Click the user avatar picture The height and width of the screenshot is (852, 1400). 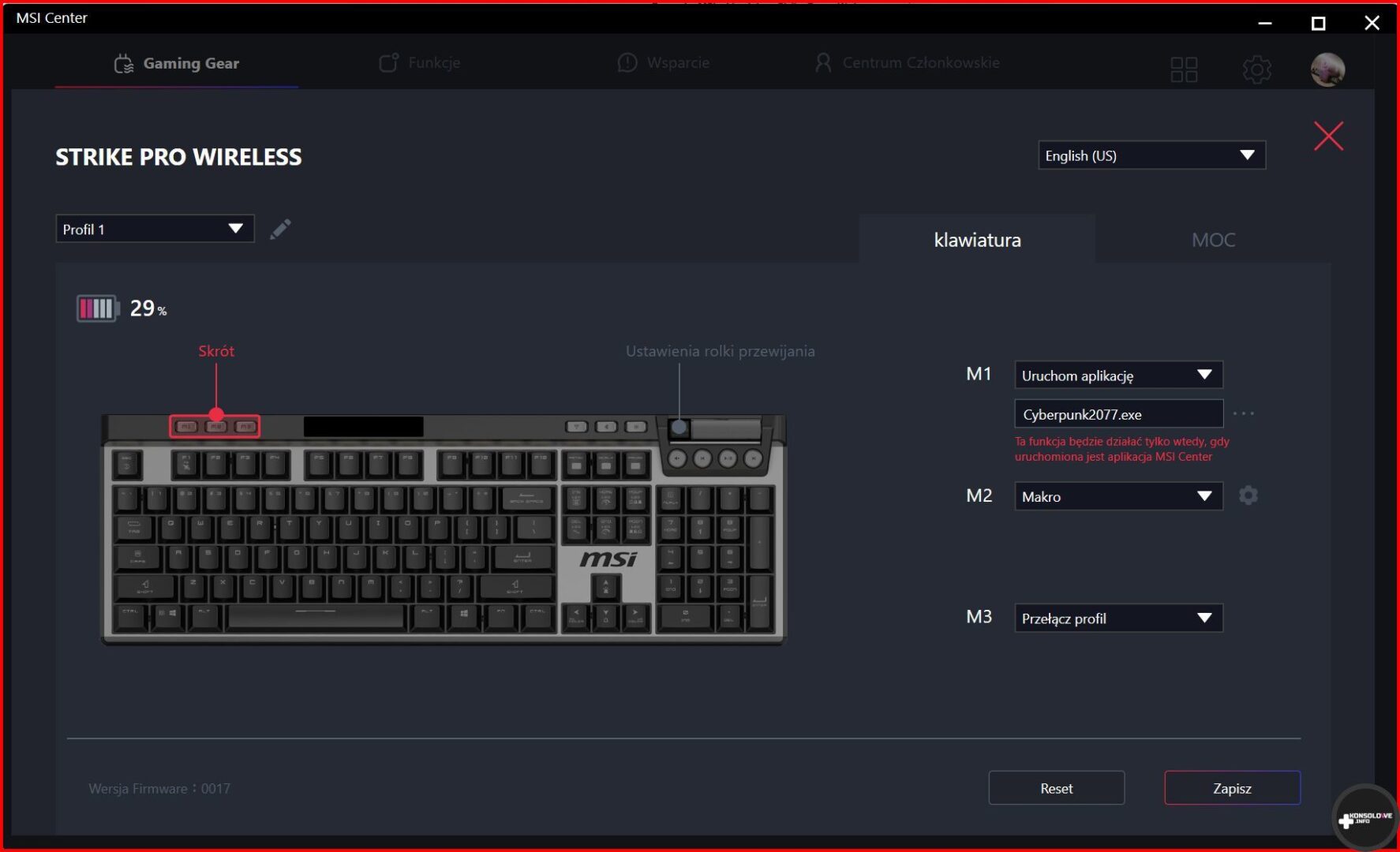[x=1327, y=69]
